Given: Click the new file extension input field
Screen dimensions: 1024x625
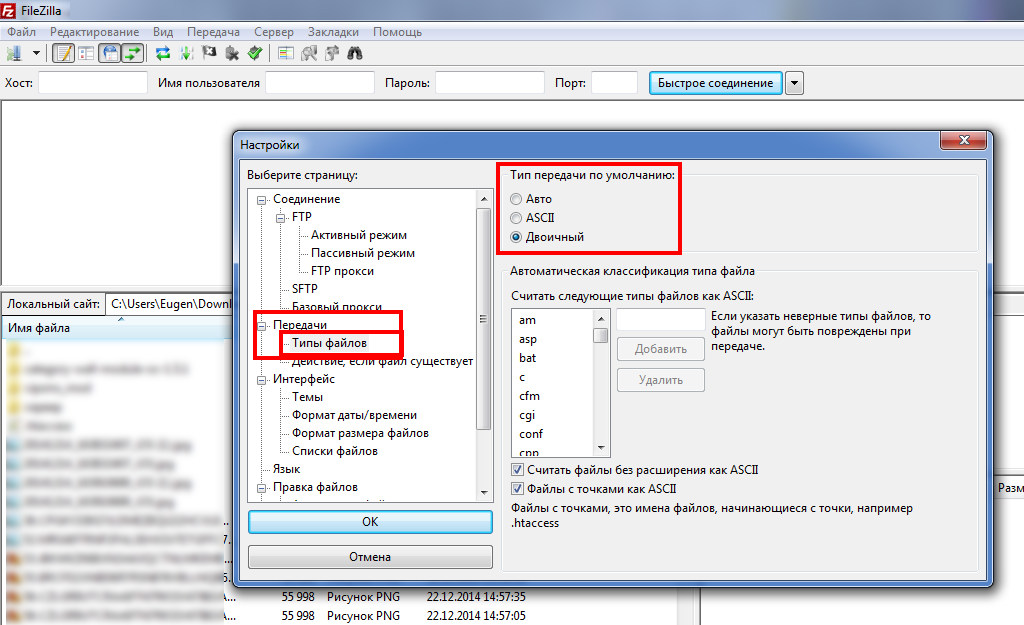Looking at the screenshot, I should [661, 320].
